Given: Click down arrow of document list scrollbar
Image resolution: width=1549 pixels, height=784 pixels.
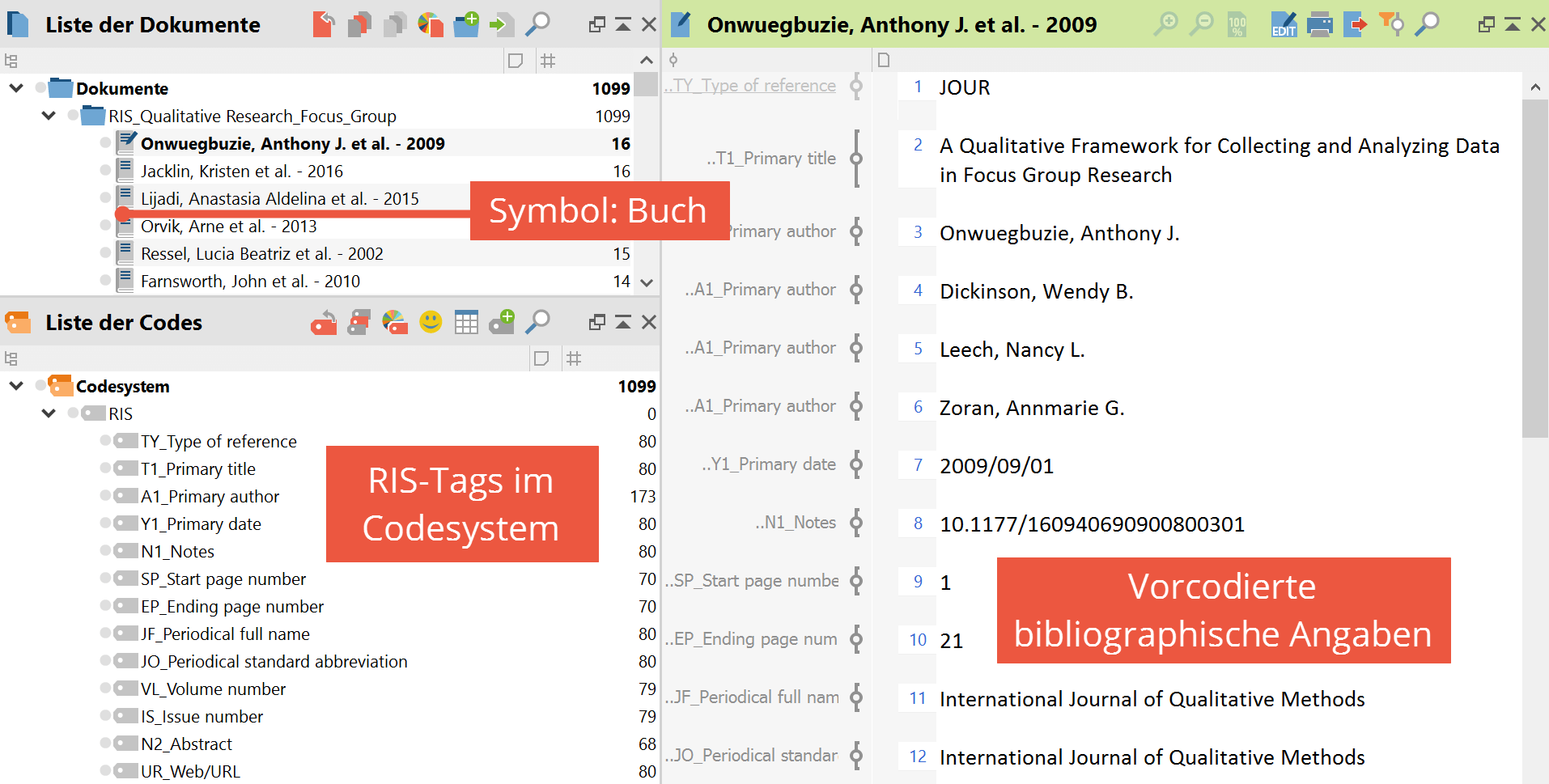Looking at the screenshot, I should pos(646,282).
